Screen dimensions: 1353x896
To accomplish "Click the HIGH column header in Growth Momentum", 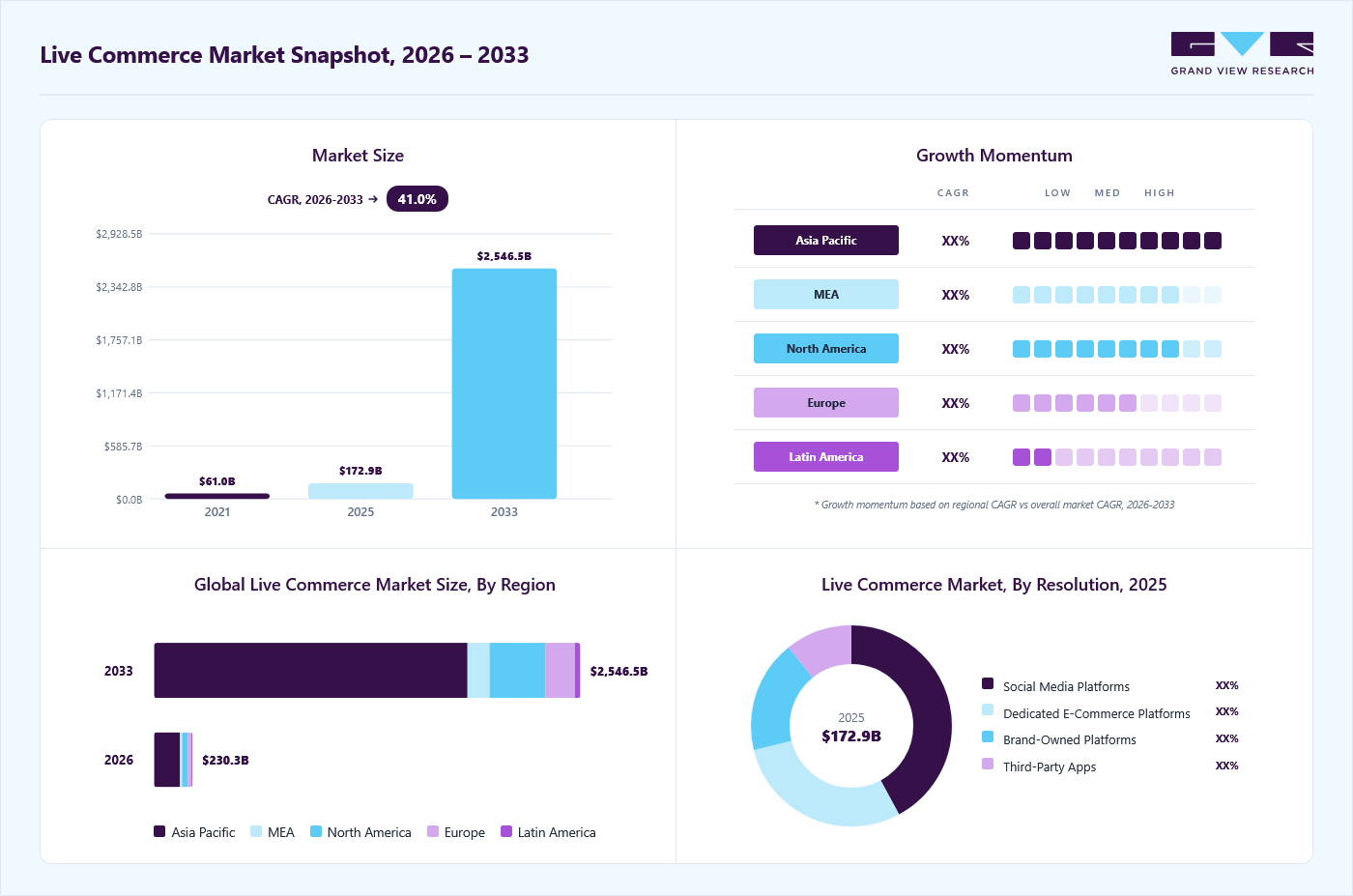I will point(1160,193).
